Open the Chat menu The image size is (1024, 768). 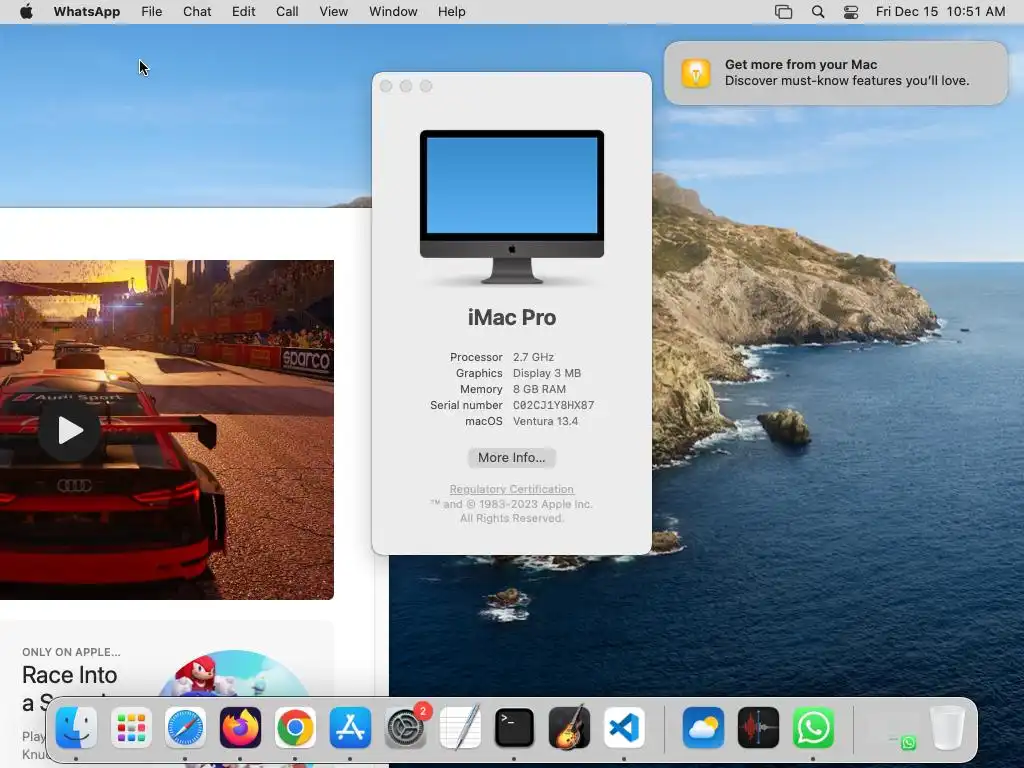[x=197, y=11]
